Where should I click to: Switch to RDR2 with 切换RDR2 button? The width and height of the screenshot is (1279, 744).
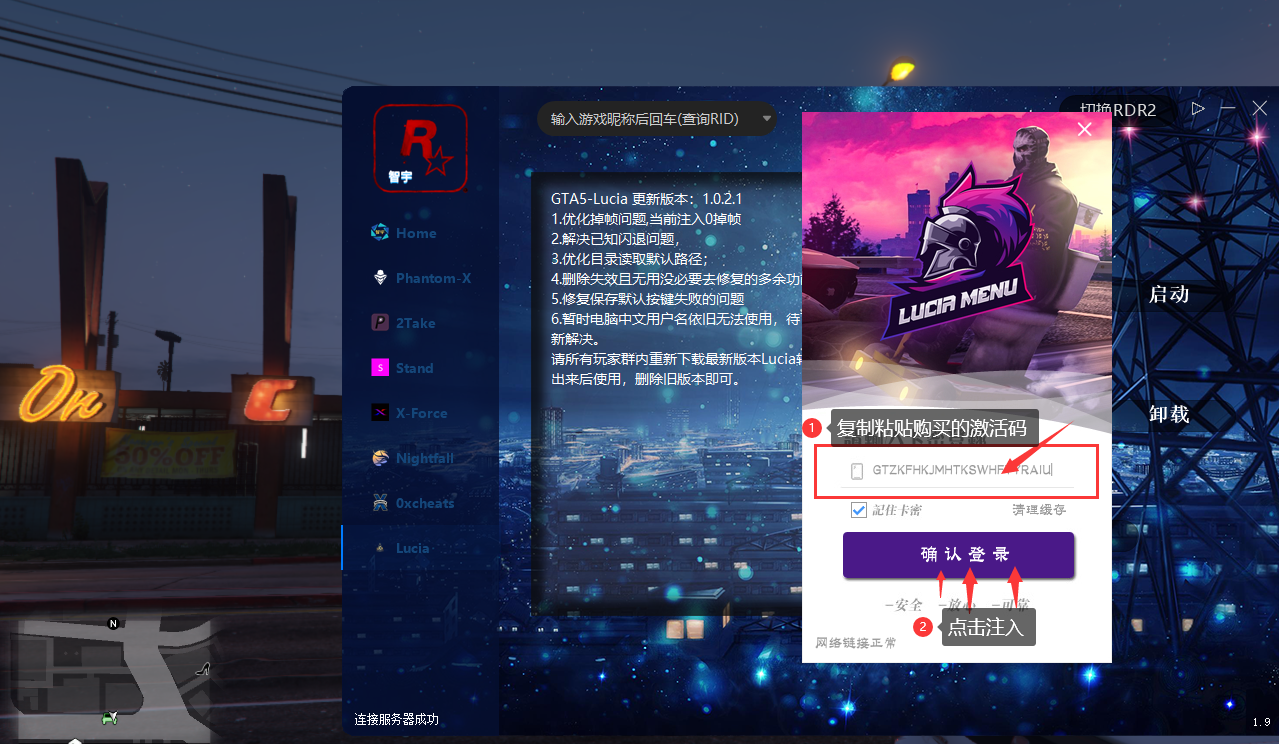[x=1117, y=109]
